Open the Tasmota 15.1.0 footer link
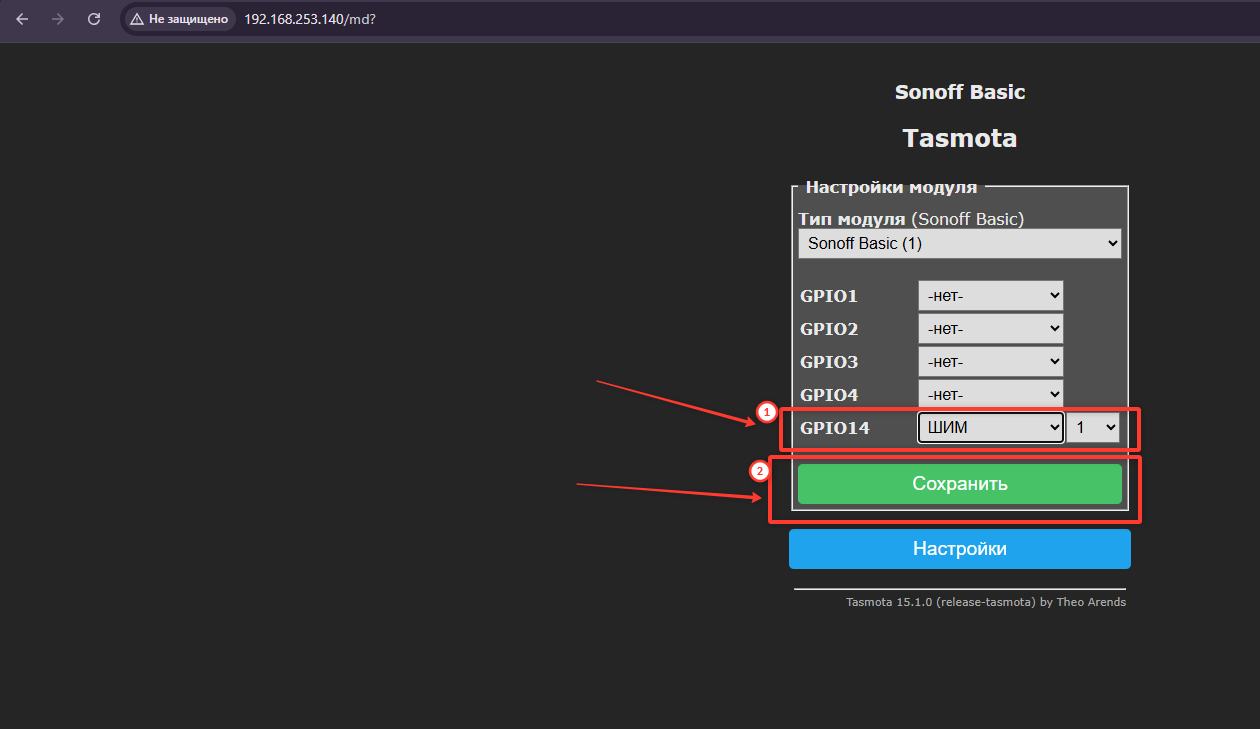 [986, 602]
